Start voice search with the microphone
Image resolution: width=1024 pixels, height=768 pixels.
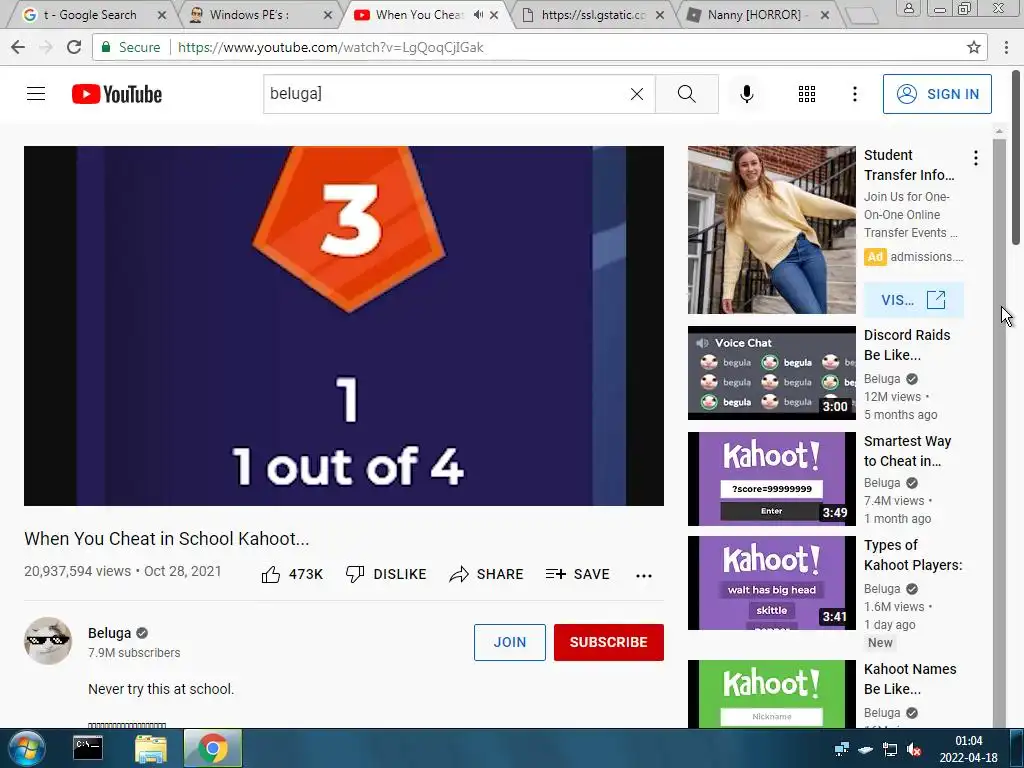tap(746, 94)
